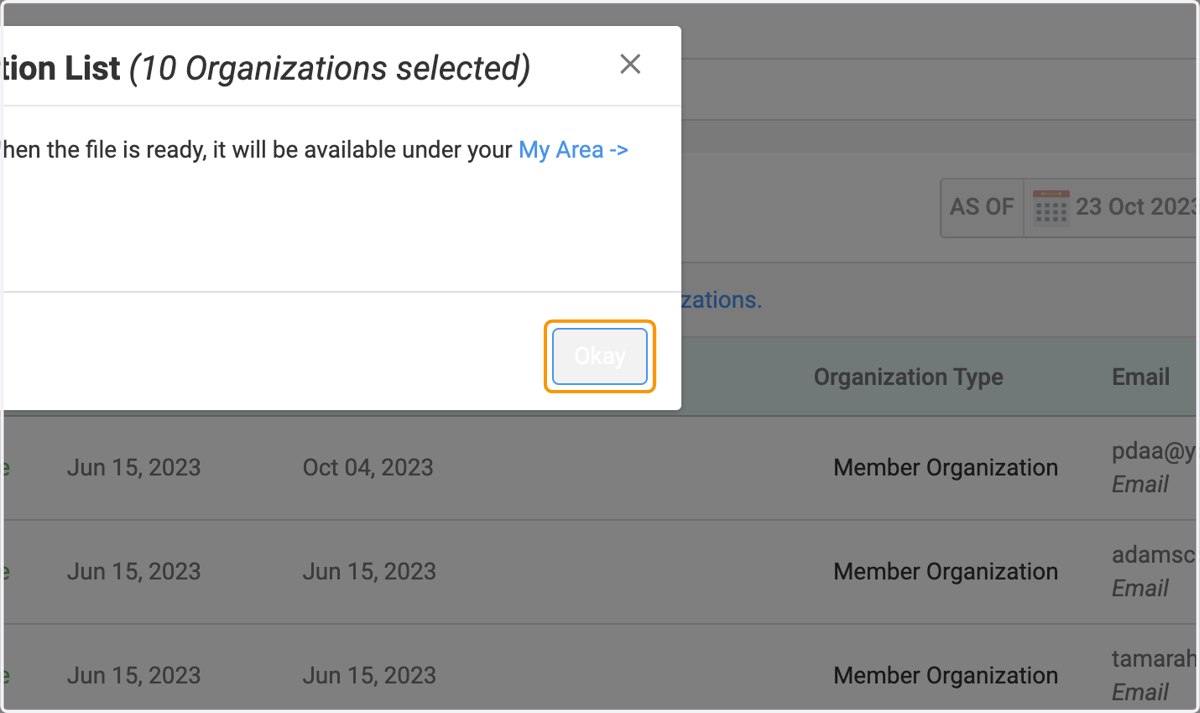Click Member Organization in pdaa row
Screen dimensions: 1200x713
(x=946, y=468)
